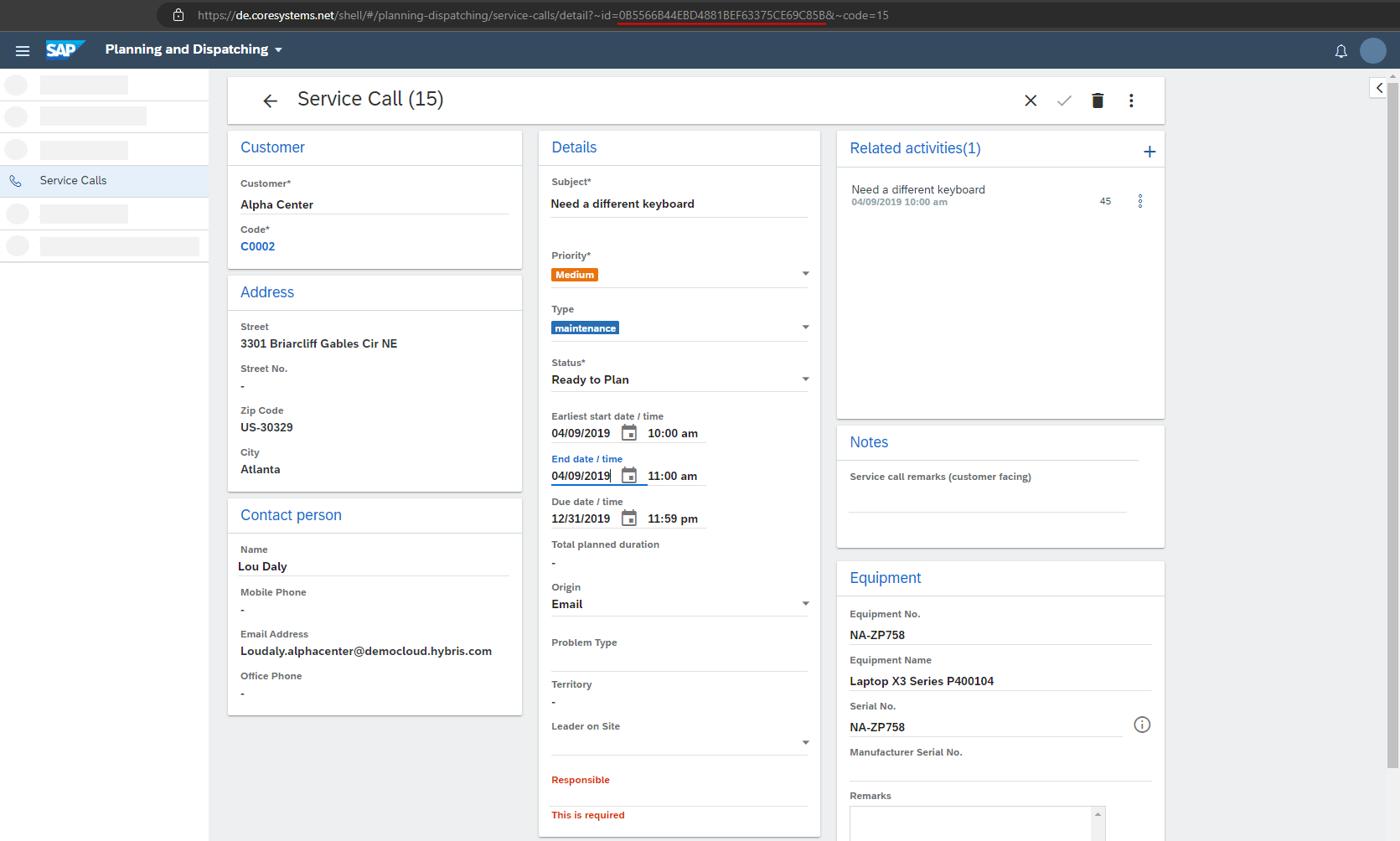Click the site lock icon in address bar
The width and height of the screenshot is (1400, 841).
pos(178,15)
